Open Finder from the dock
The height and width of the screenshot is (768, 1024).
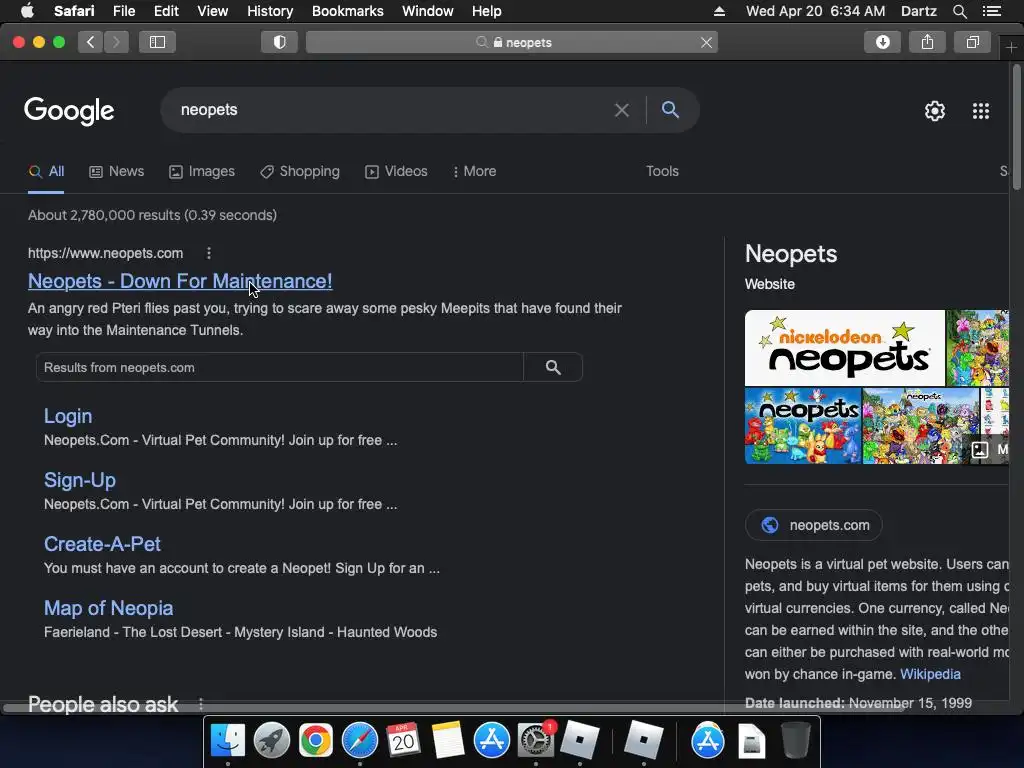coord(227,741)
